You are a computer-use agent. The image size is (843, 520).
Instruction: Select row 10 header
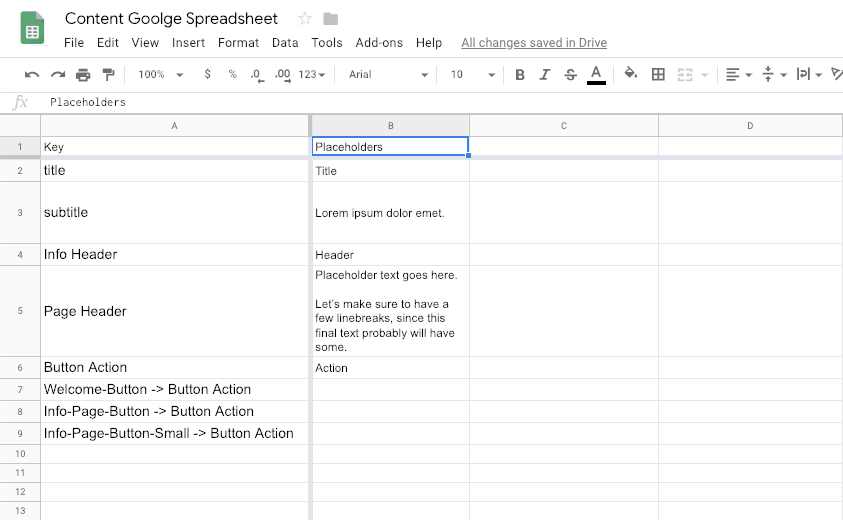click(20, 454)
